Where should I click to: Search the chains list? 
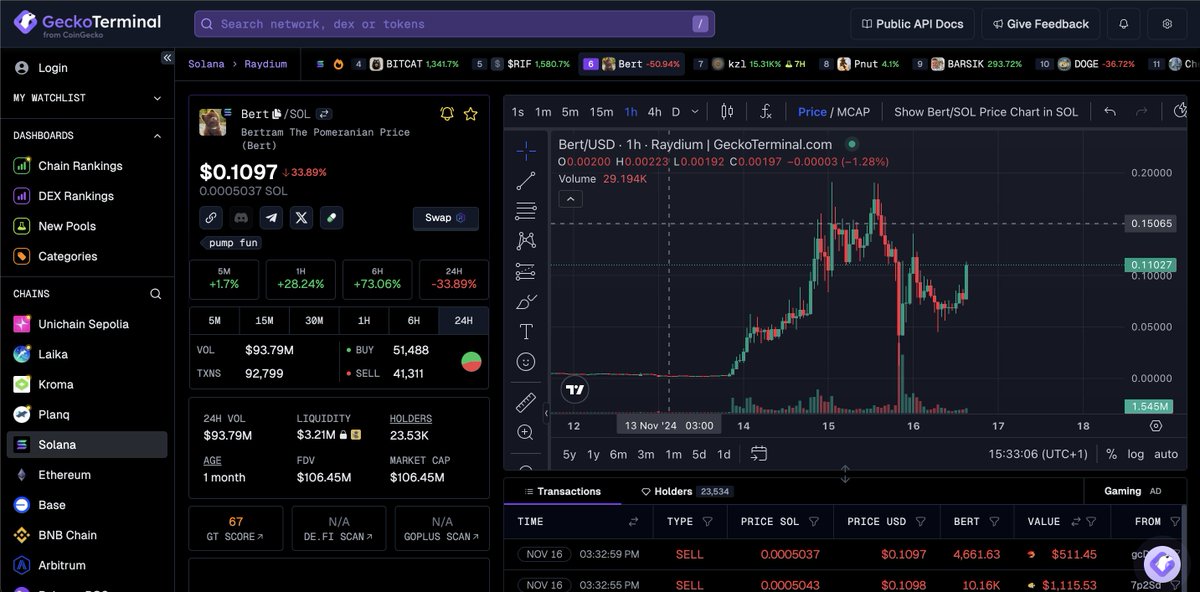pos(155,294)
